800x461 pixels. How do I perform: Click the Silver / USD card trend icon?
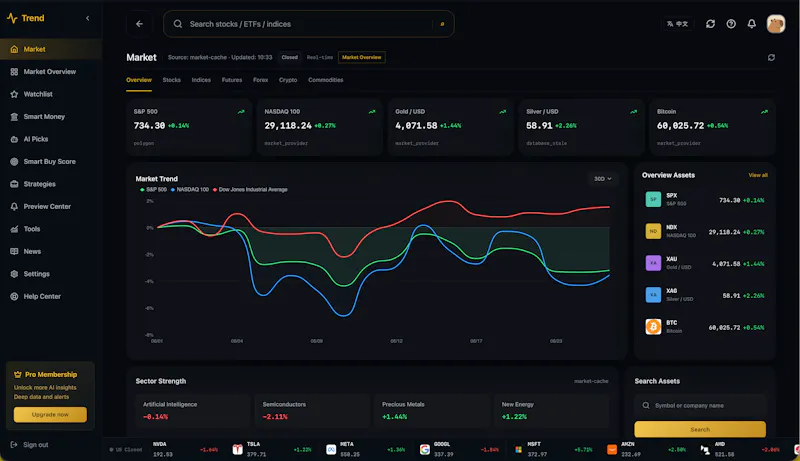[633, 112]
